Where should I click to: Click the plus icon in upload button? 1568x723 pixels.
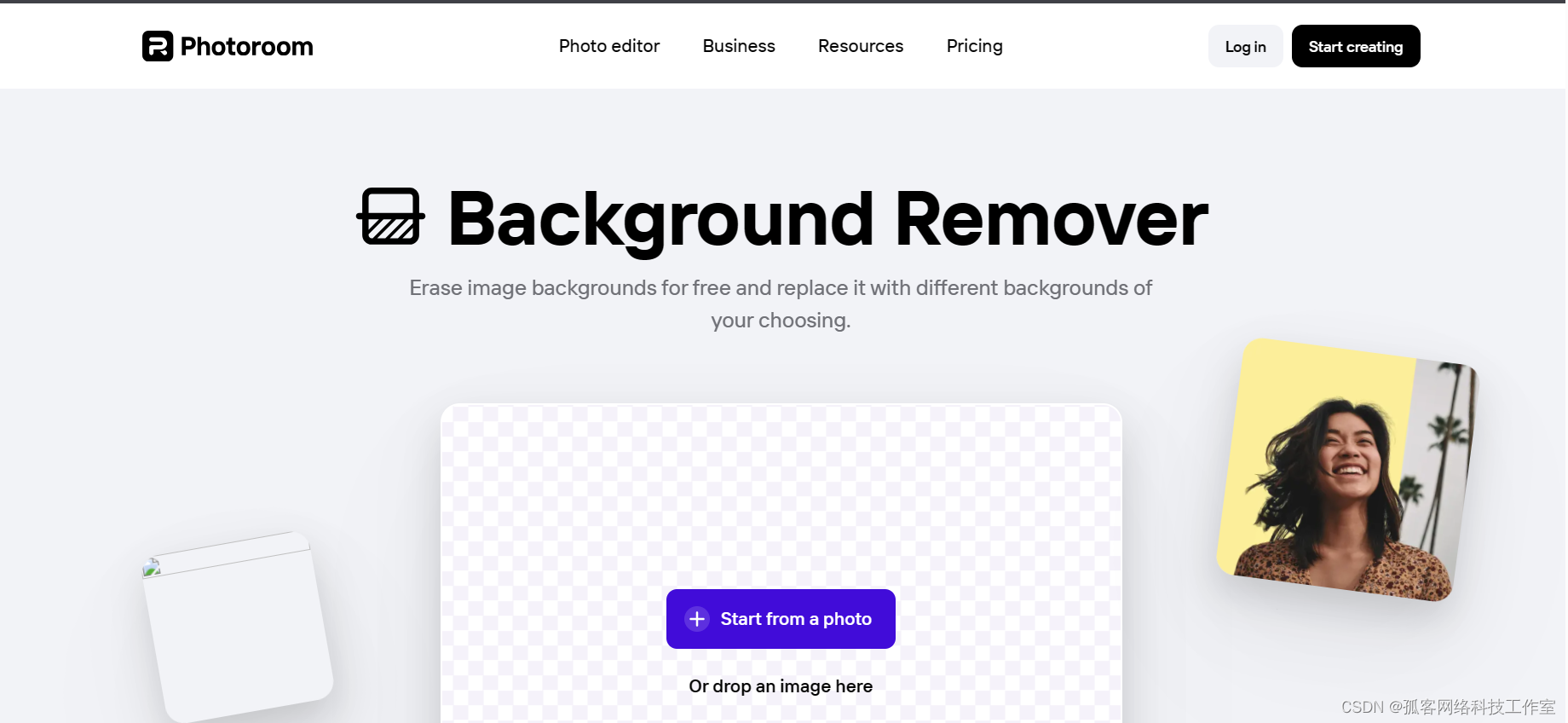(697, 619)
